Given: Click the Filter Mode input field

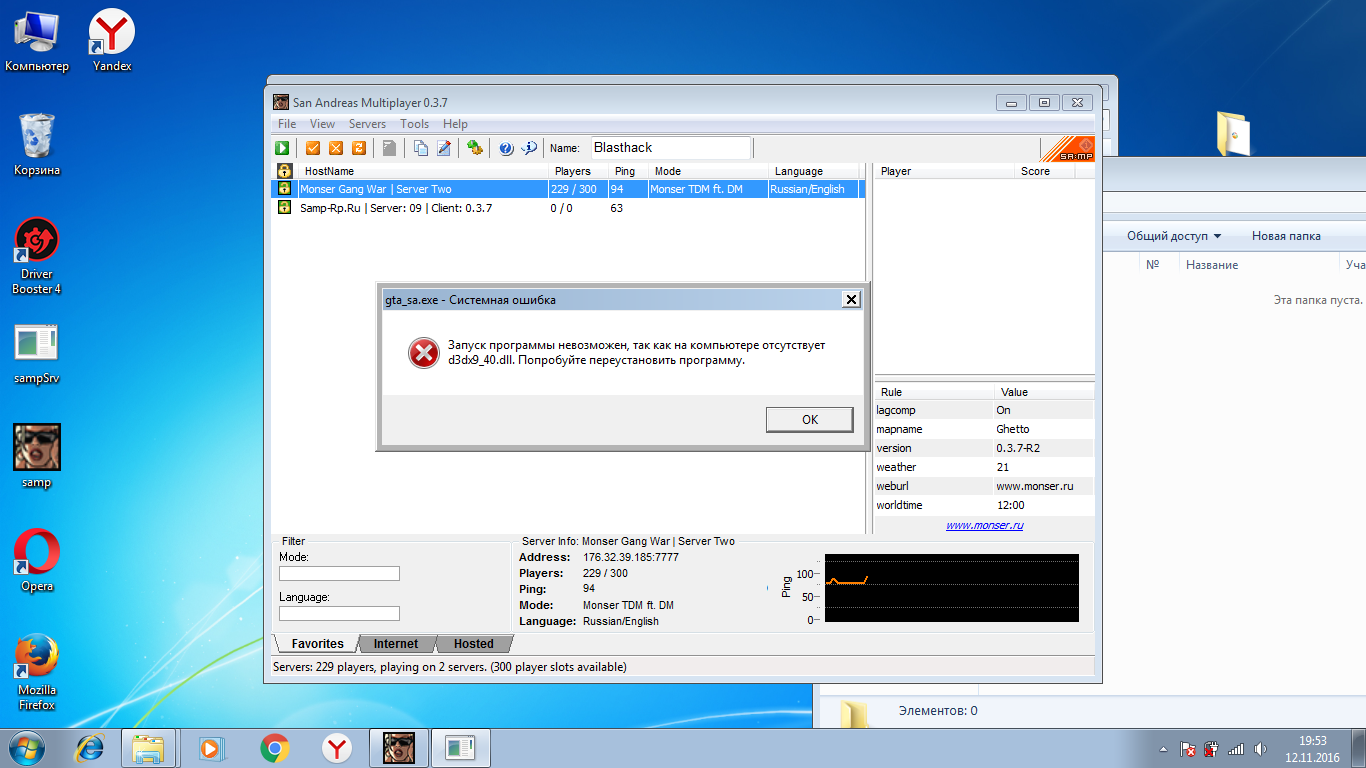Looking at the screenshot, I should click(339, 574).
